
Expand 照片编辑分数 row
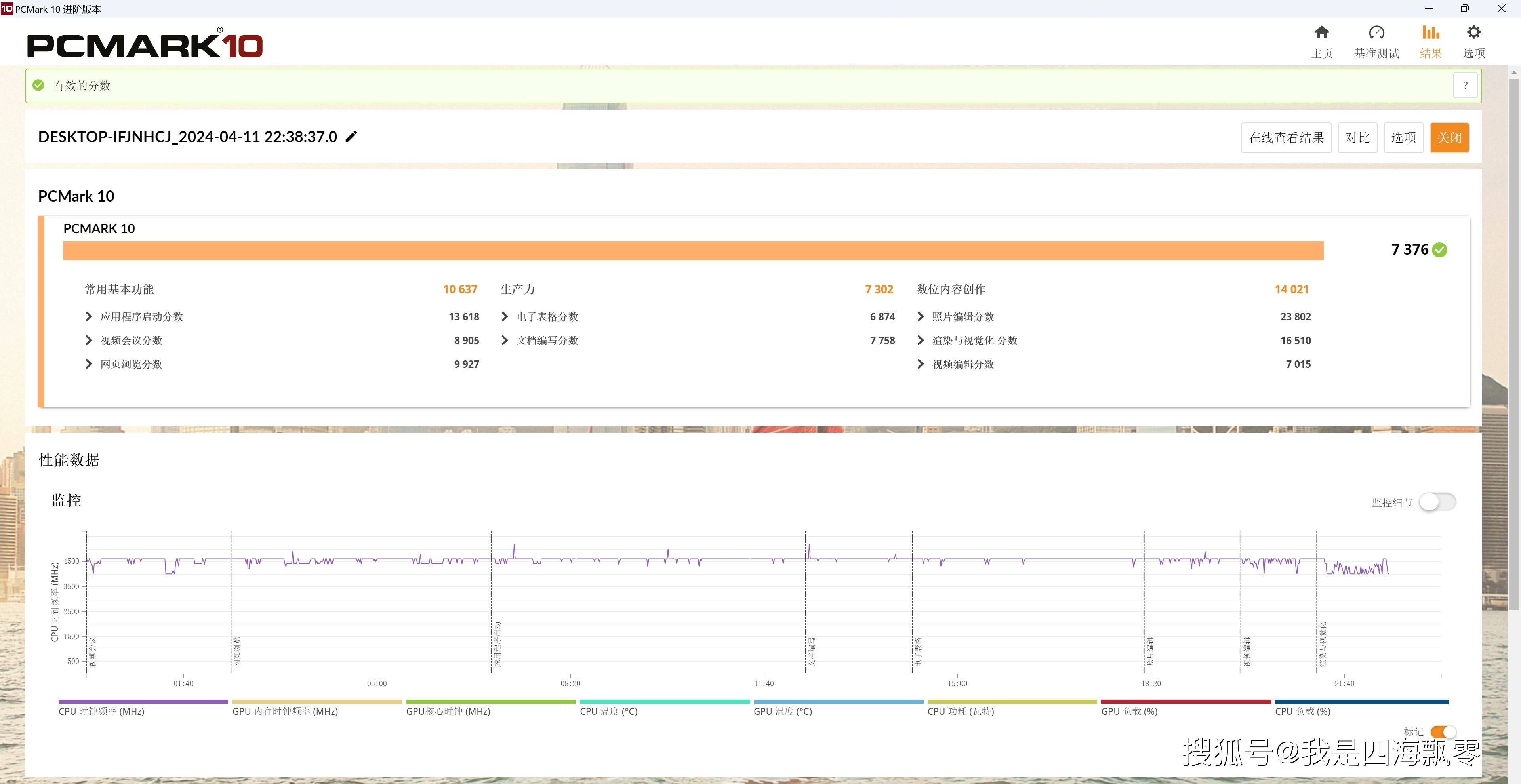pos(920,316)
